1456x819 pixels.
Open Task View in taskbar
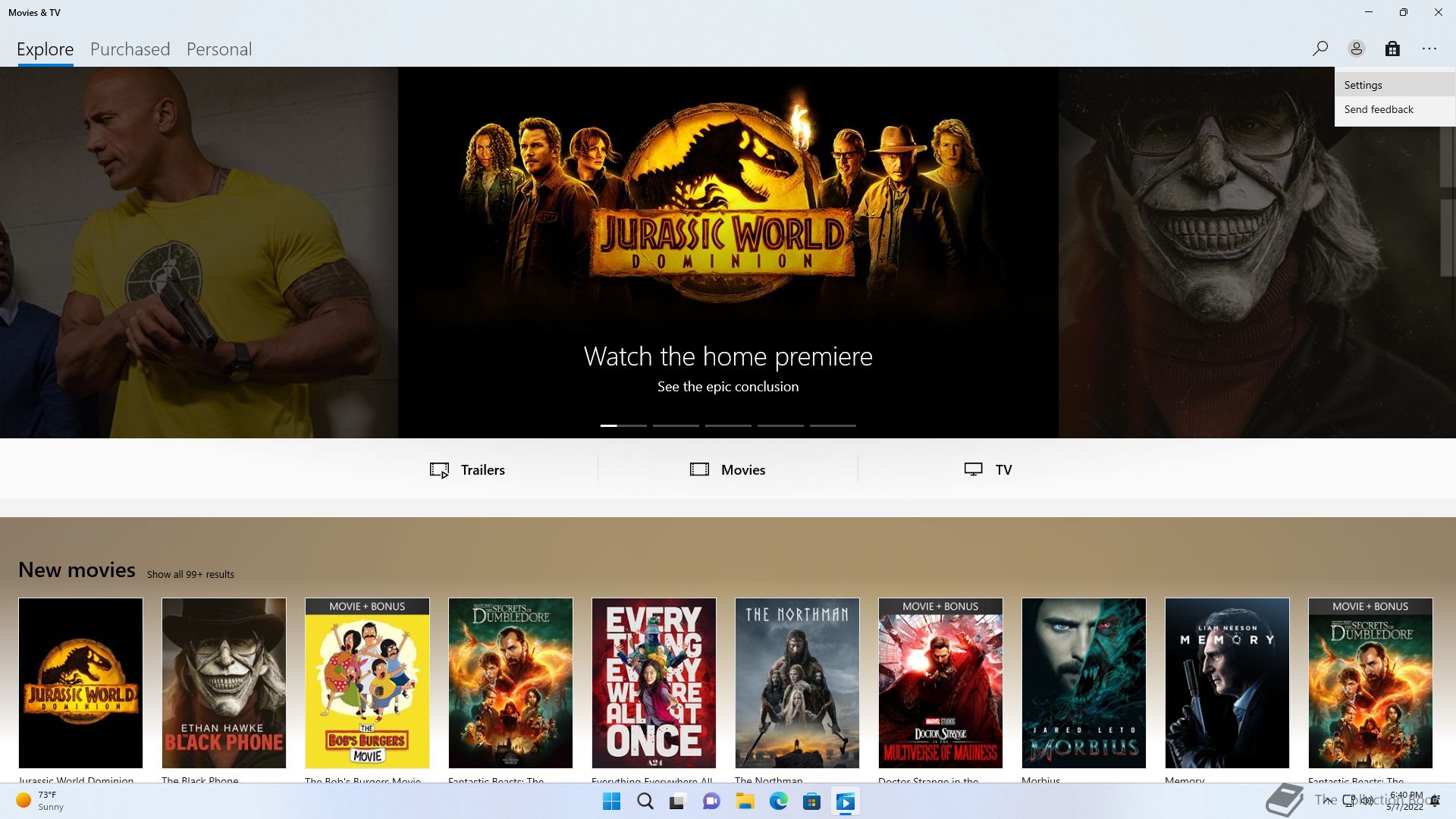[x=678, y=802]
